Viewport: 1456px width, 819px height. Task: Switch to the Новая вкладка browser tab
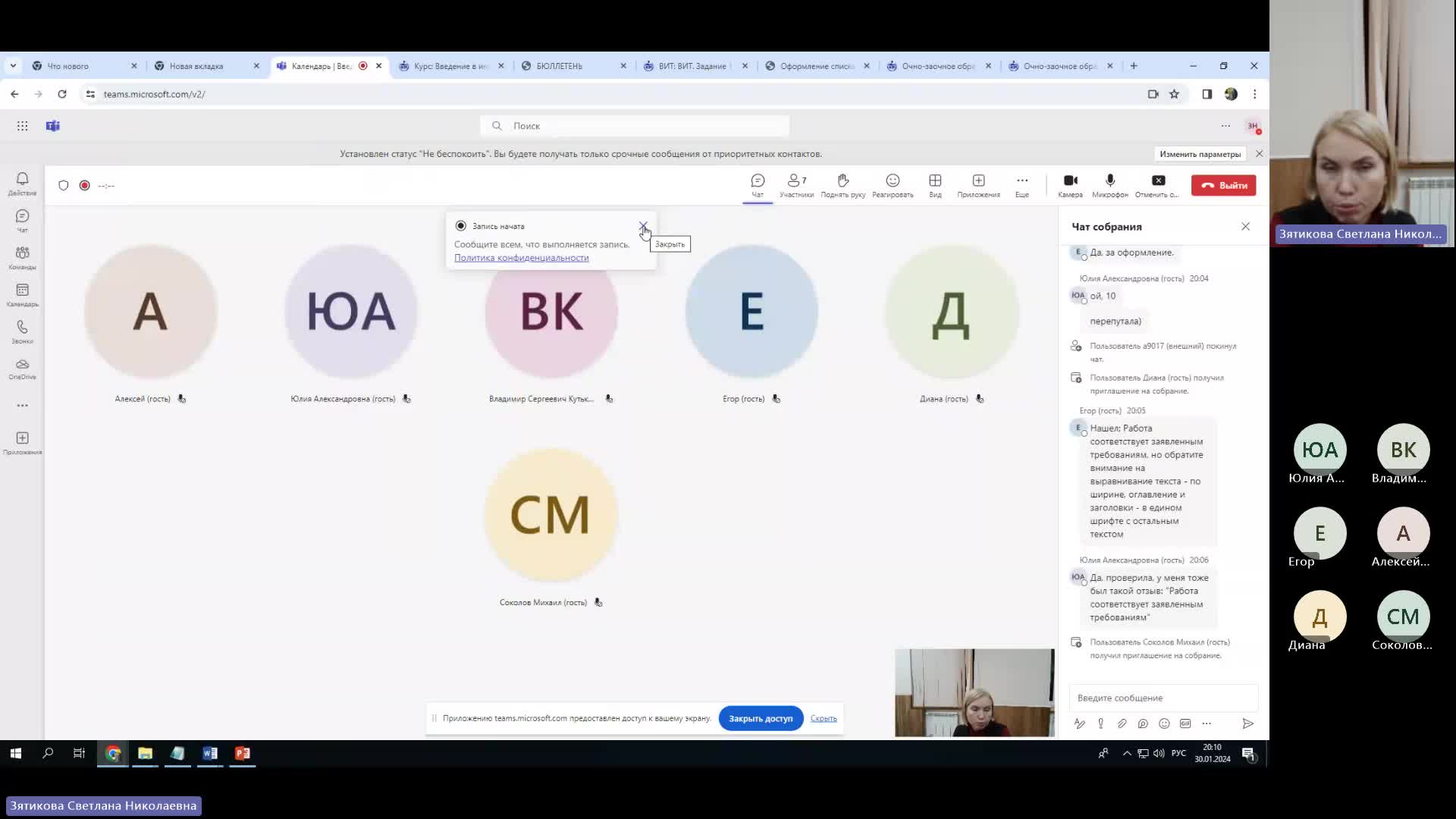207,66
